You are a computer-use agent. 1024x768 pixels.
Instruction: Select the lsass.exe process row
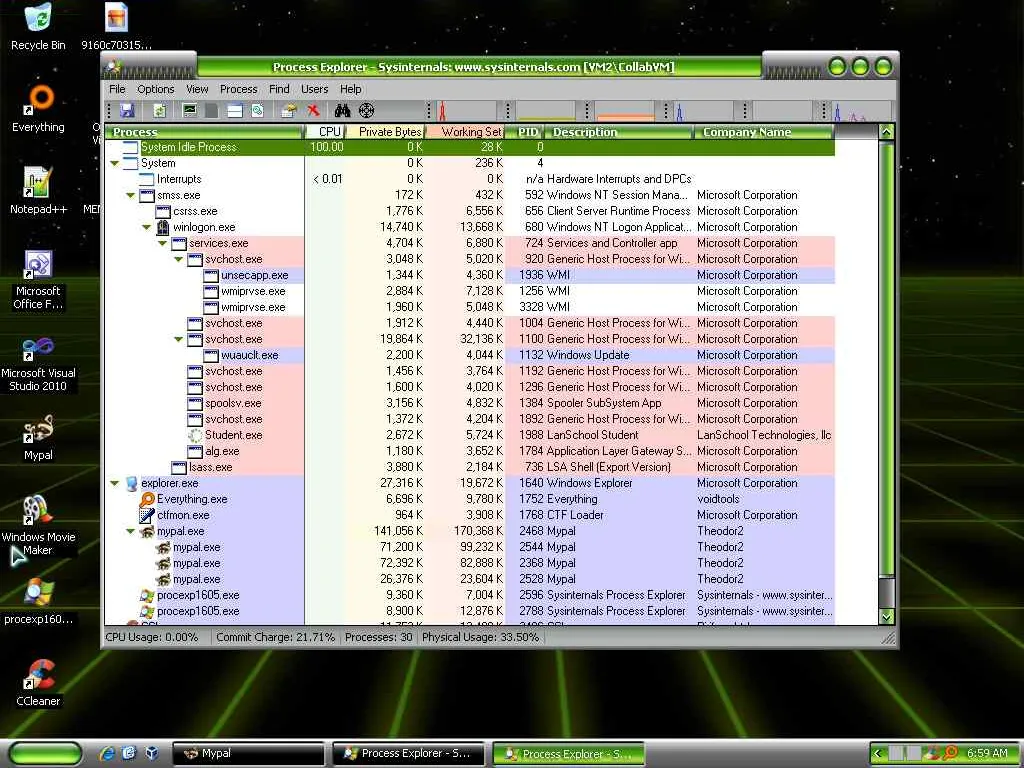pos(470,467)
